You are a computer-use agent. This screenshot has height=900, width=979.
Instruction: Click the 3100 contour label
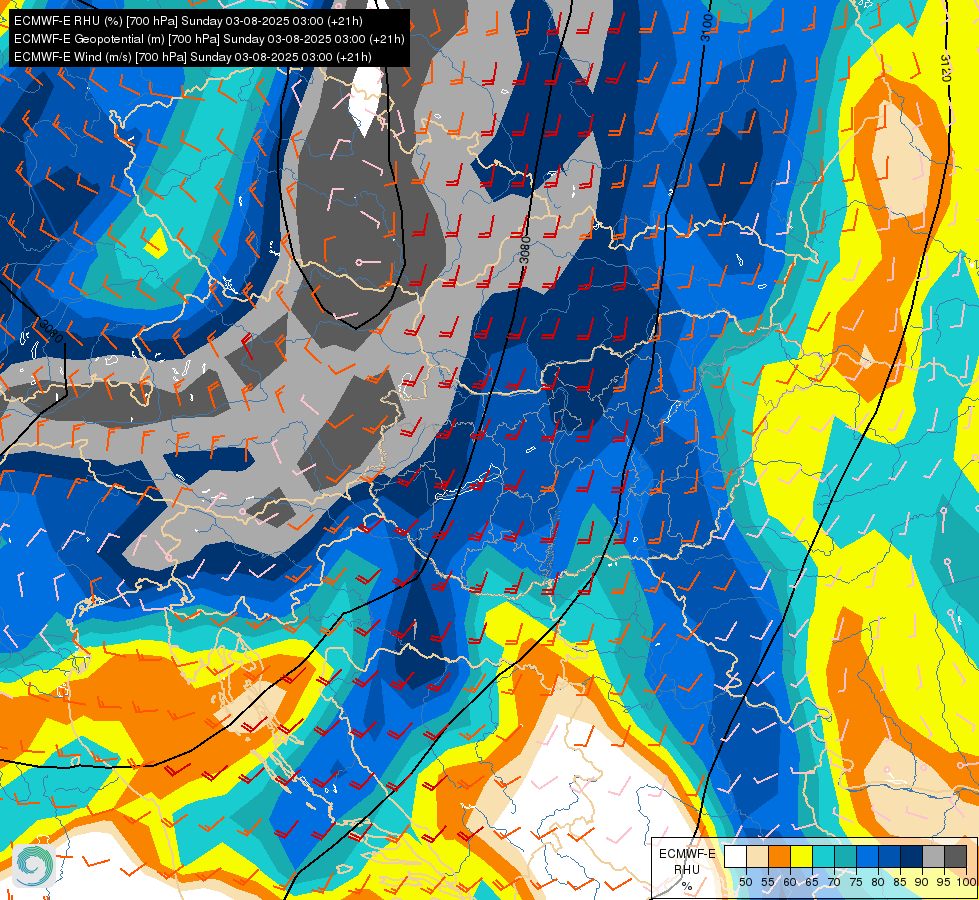point(706,28)
